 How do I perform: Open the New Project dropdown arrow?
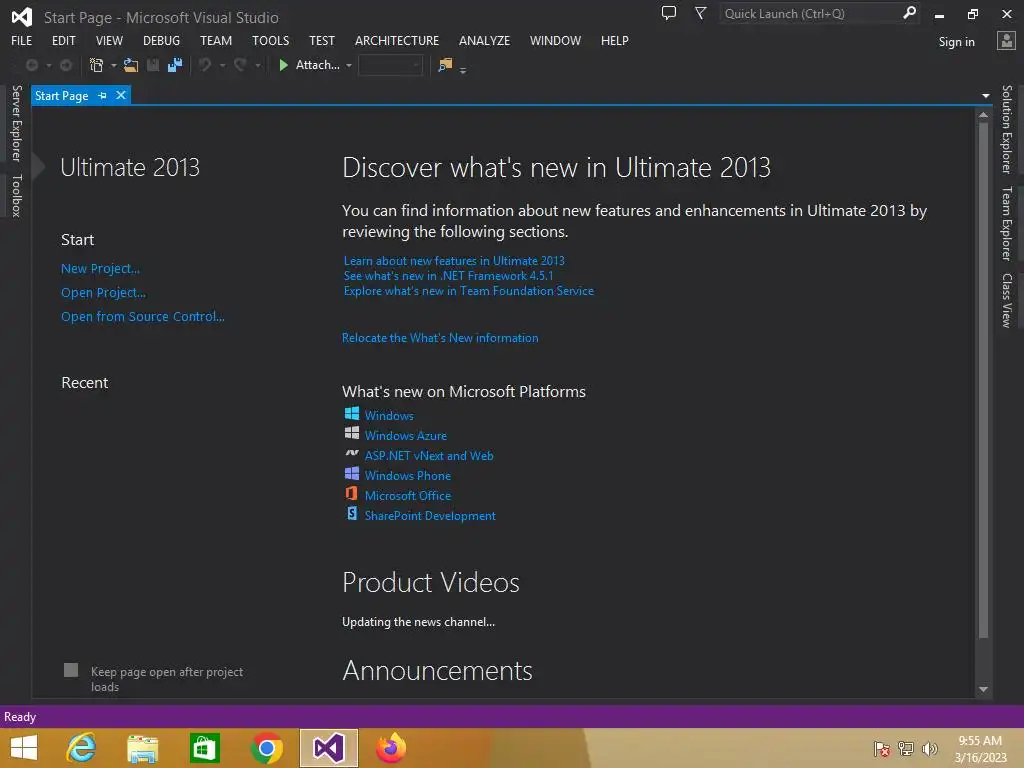click(114, 65)
